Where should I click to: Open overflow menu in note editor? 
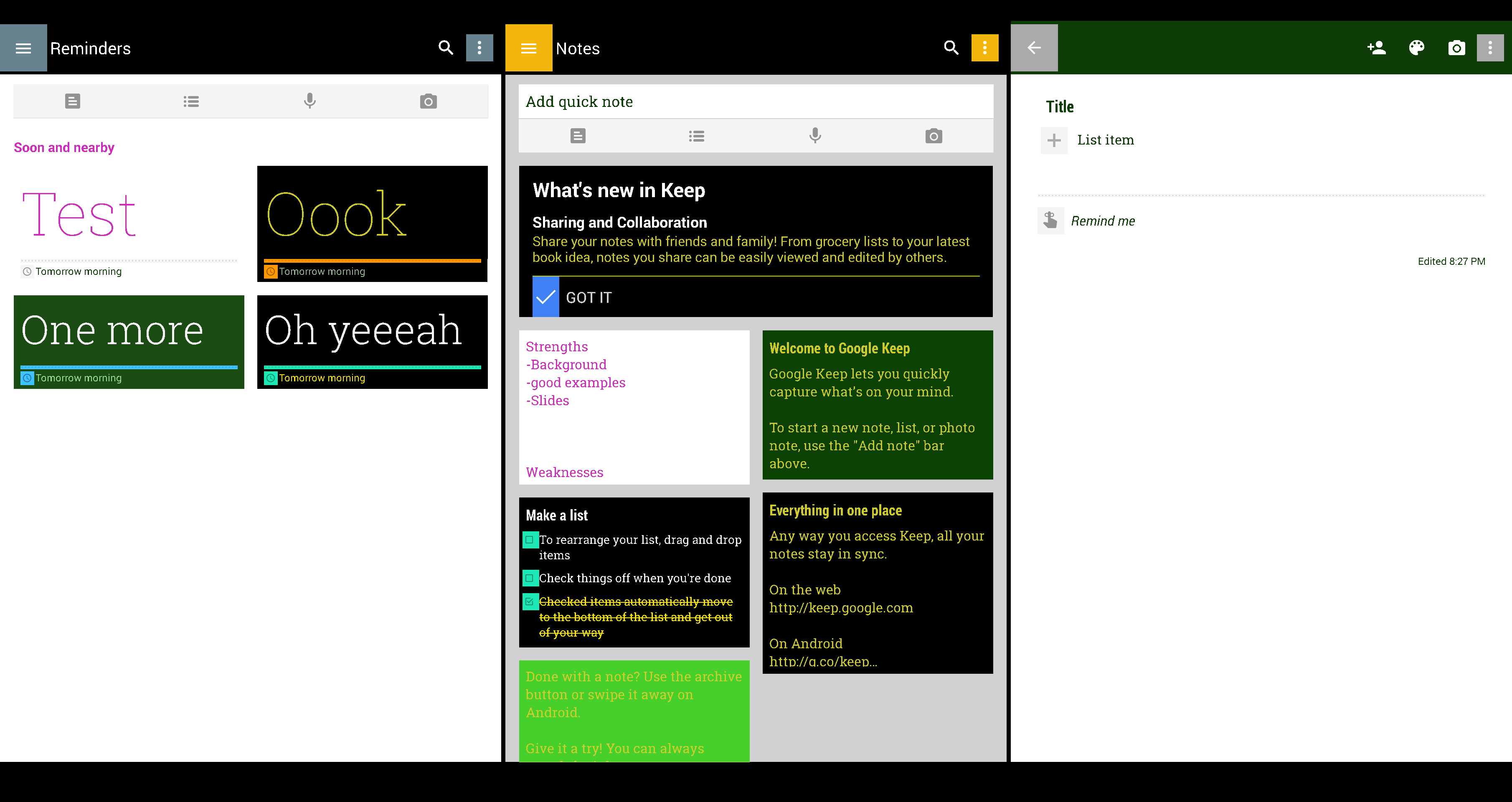(1490, 48)
